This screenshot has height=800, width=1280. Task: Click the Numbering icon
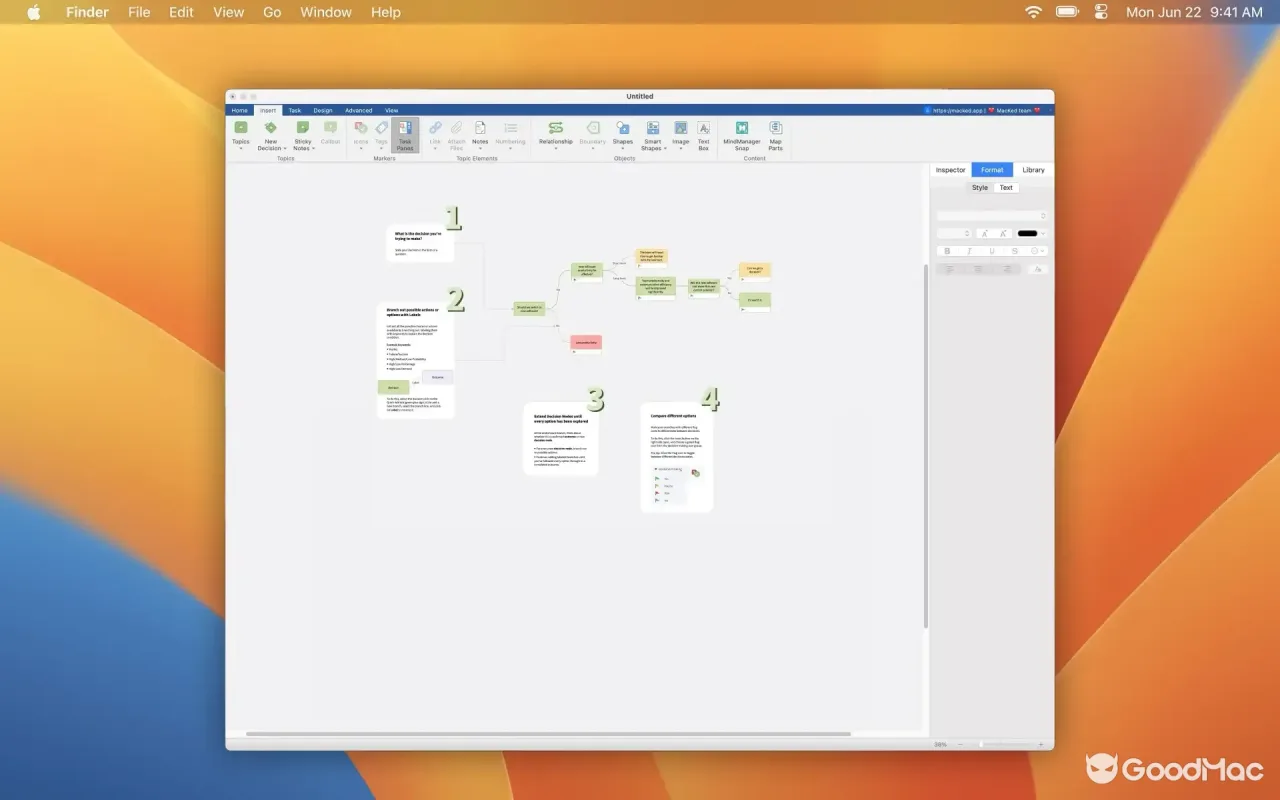[510, 128]
